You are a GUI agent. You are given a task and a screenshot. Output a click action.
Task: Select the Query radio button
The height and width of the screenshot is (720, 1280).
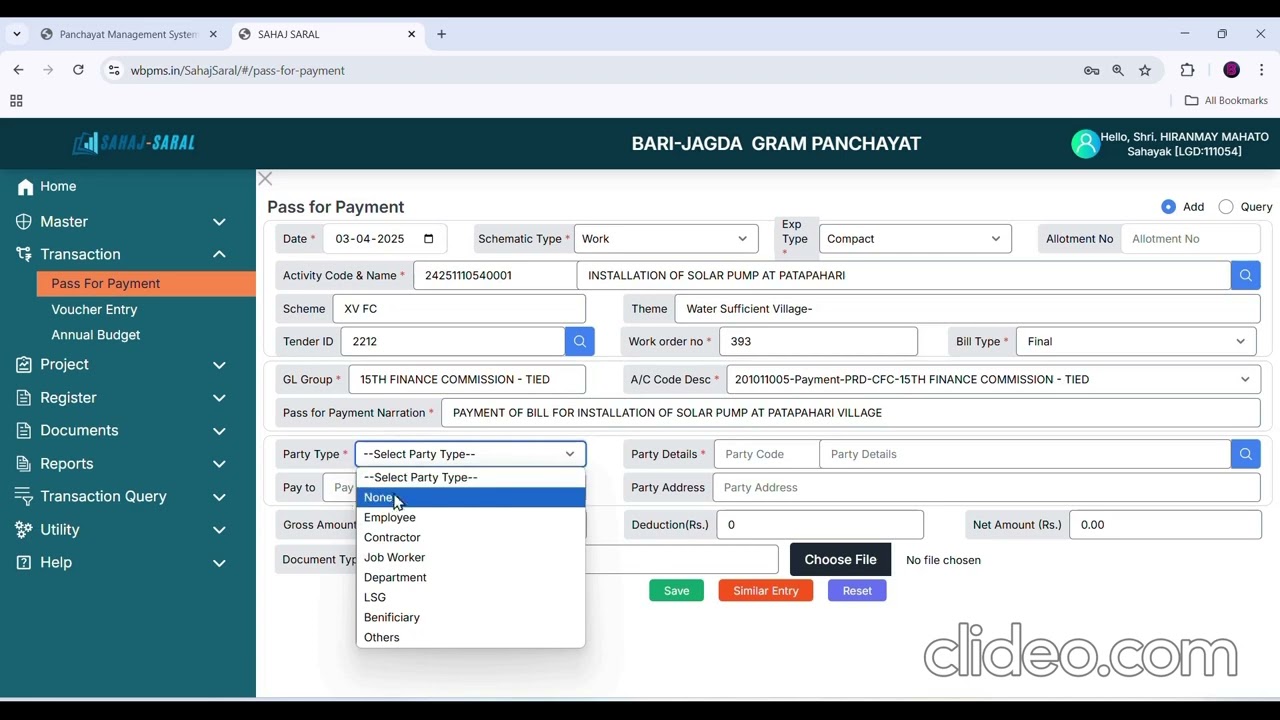click(x=1226, y=207)
